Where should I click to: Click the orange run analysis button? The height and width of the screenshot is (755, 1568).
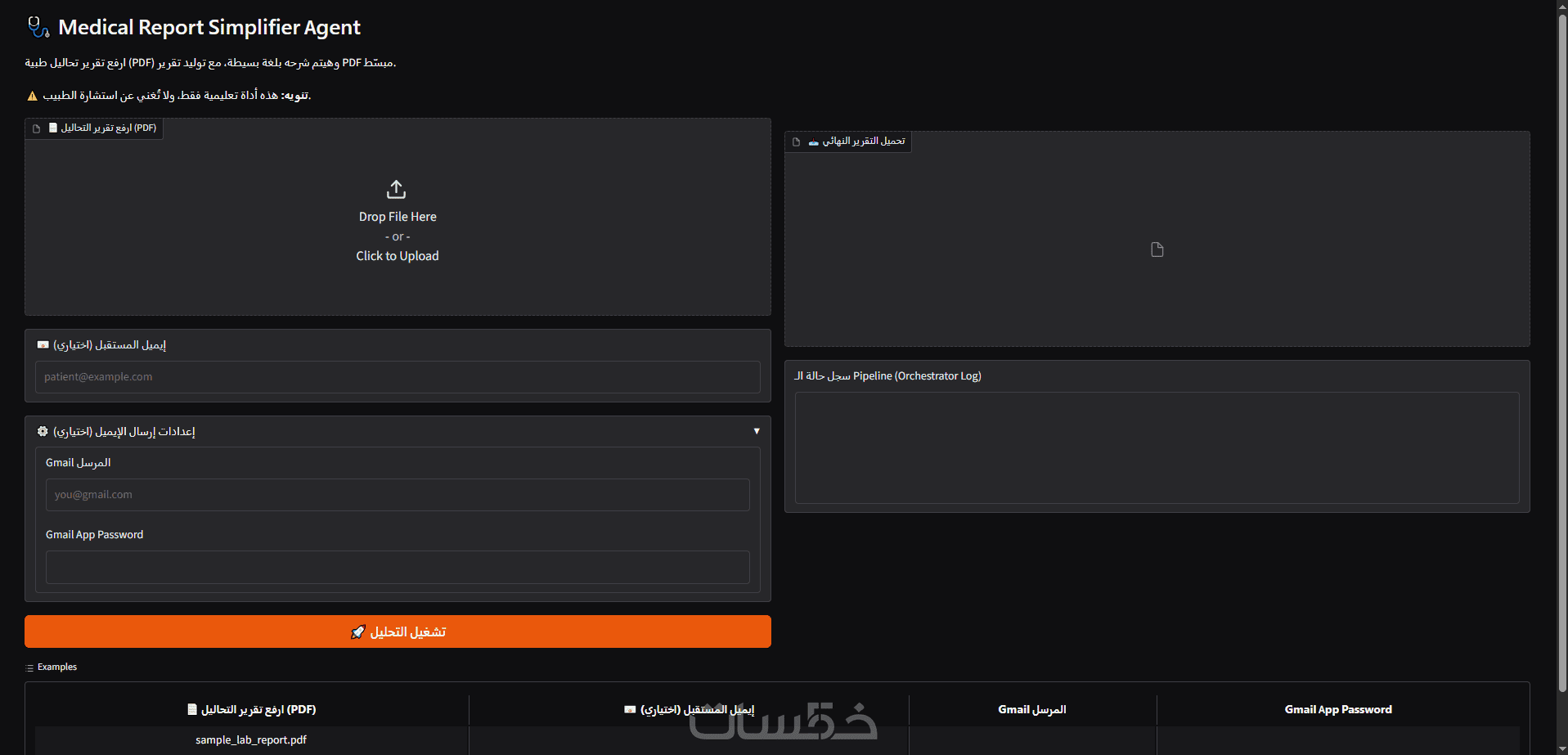point(398,631)
